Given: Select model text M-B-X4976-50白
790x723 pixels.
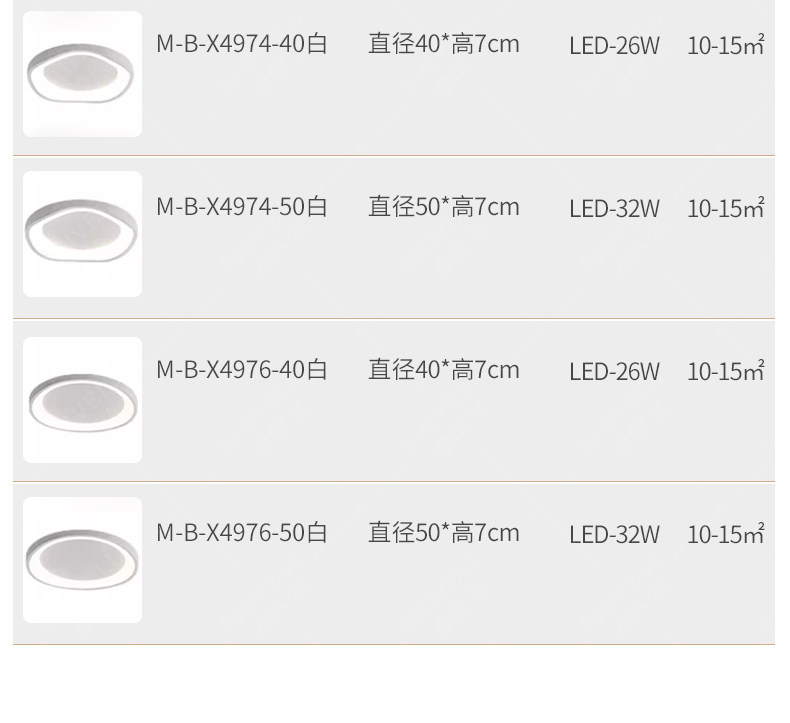Looking at the screenshot, I should pos(242,533).
